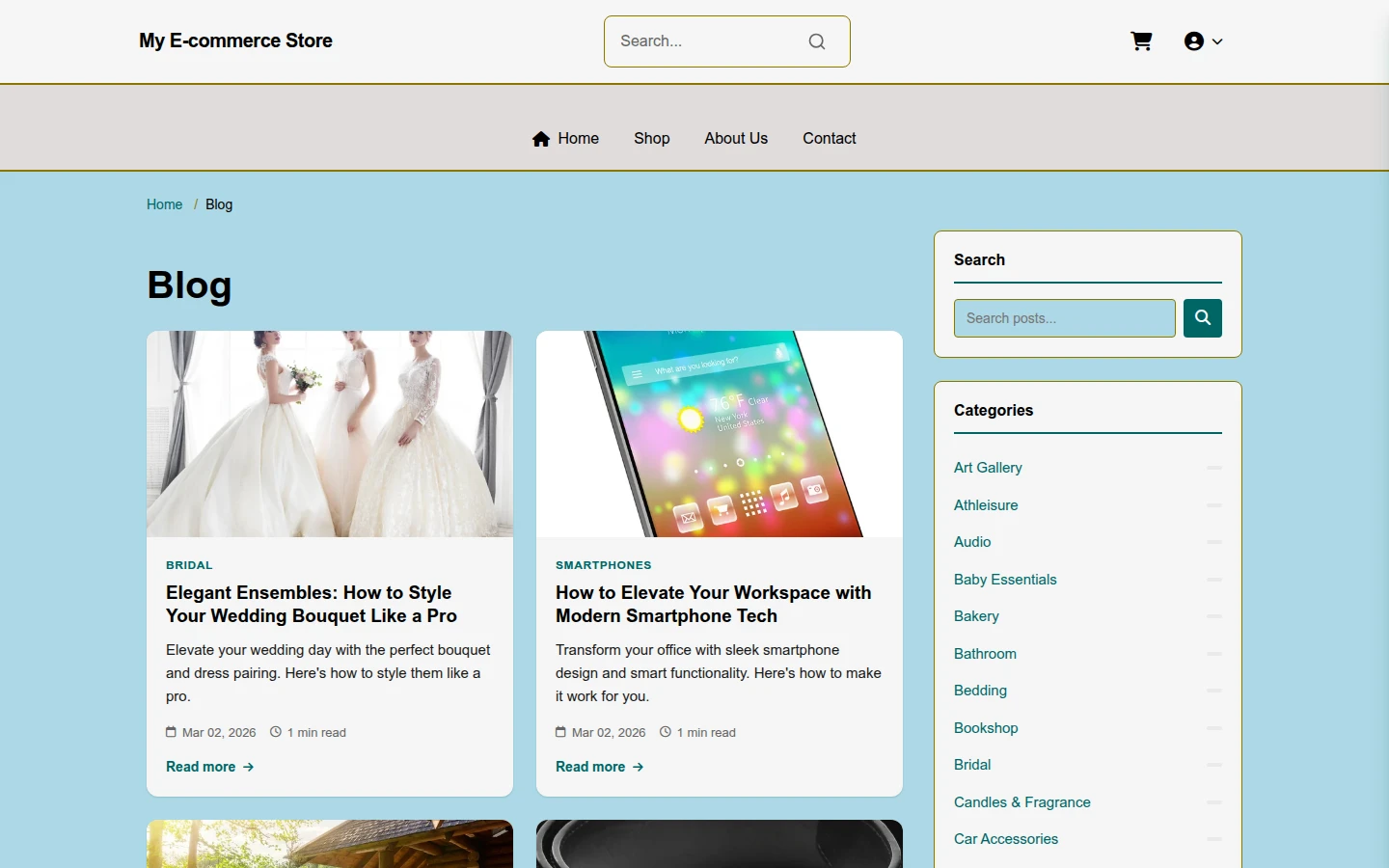Click the log cabin post thumbnail
The image size is (1389, 868).
point(330,844)
